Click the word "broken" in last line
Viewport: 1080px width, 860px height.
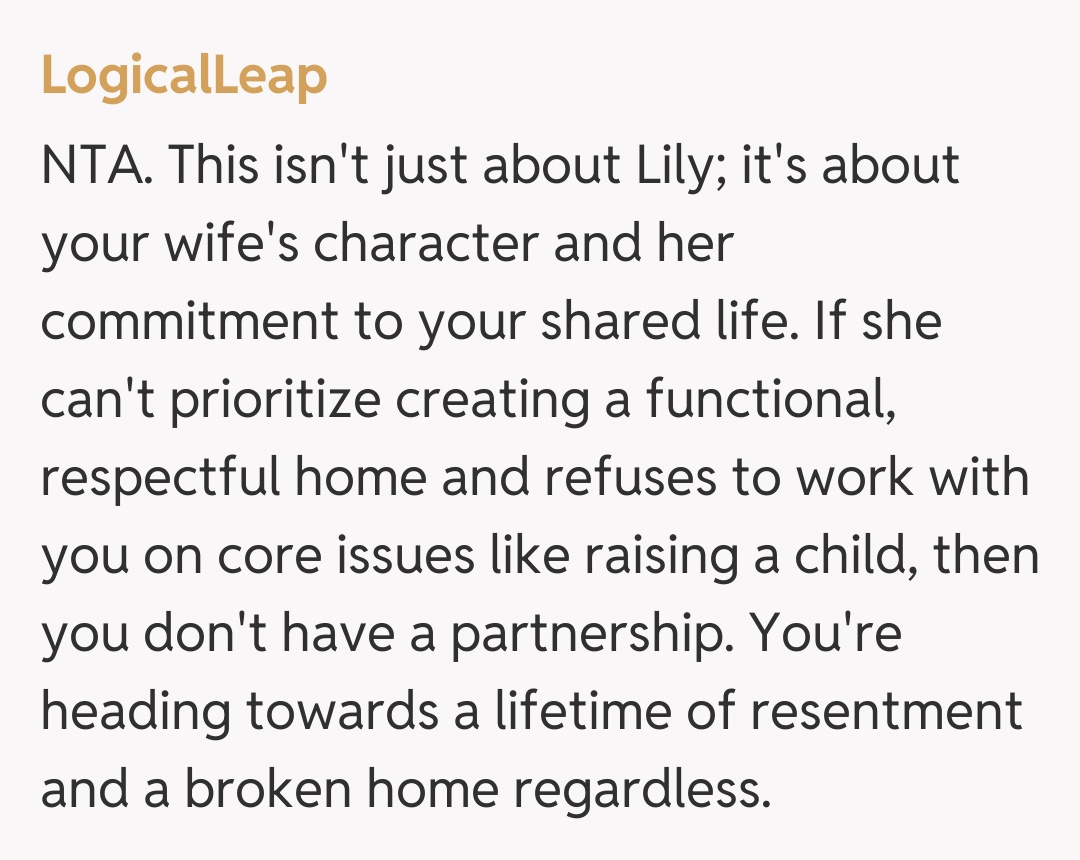pyautogui.click(x=269, y=791)
